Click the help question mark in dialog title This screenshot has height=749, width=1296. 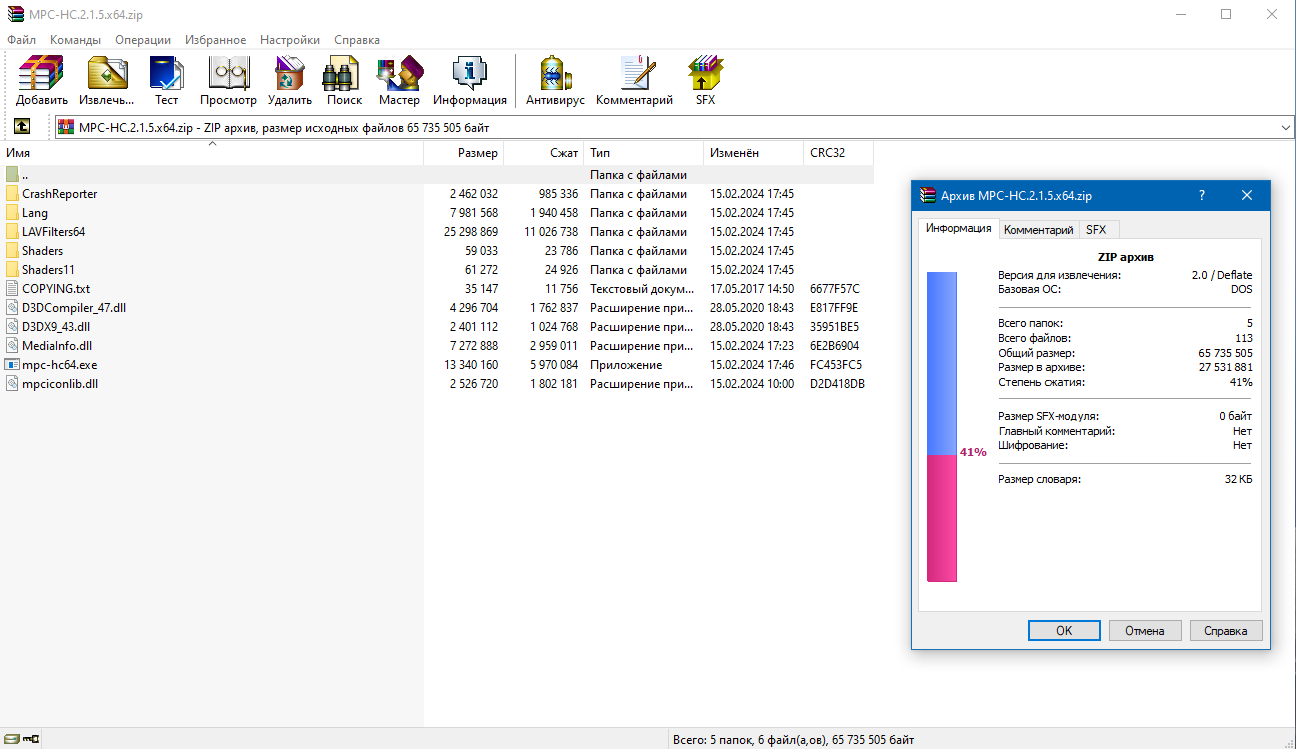1202,195
